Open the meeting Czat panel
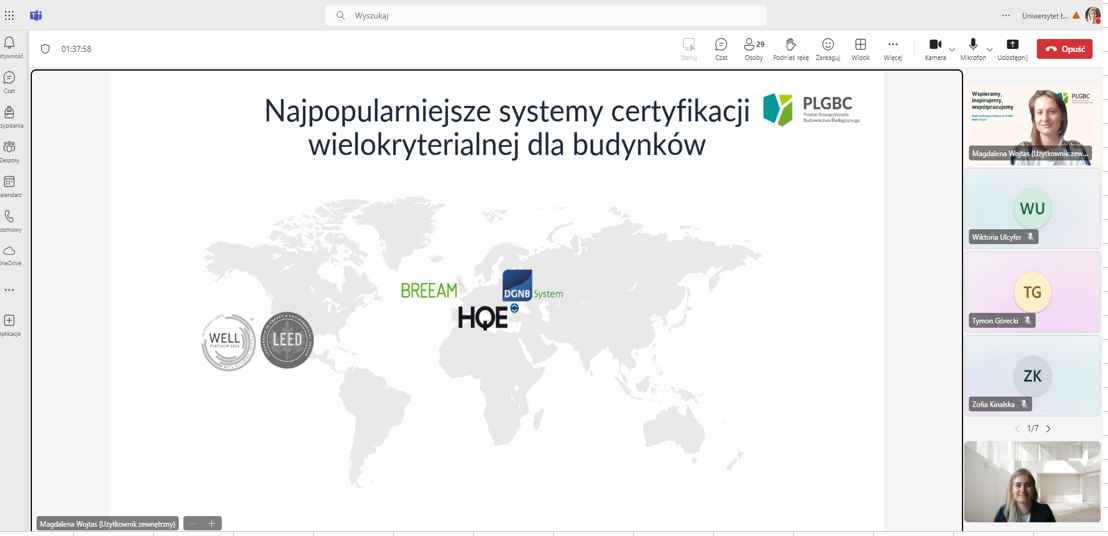This screenshot has height=536, width=1108. (x=721, y=49)
